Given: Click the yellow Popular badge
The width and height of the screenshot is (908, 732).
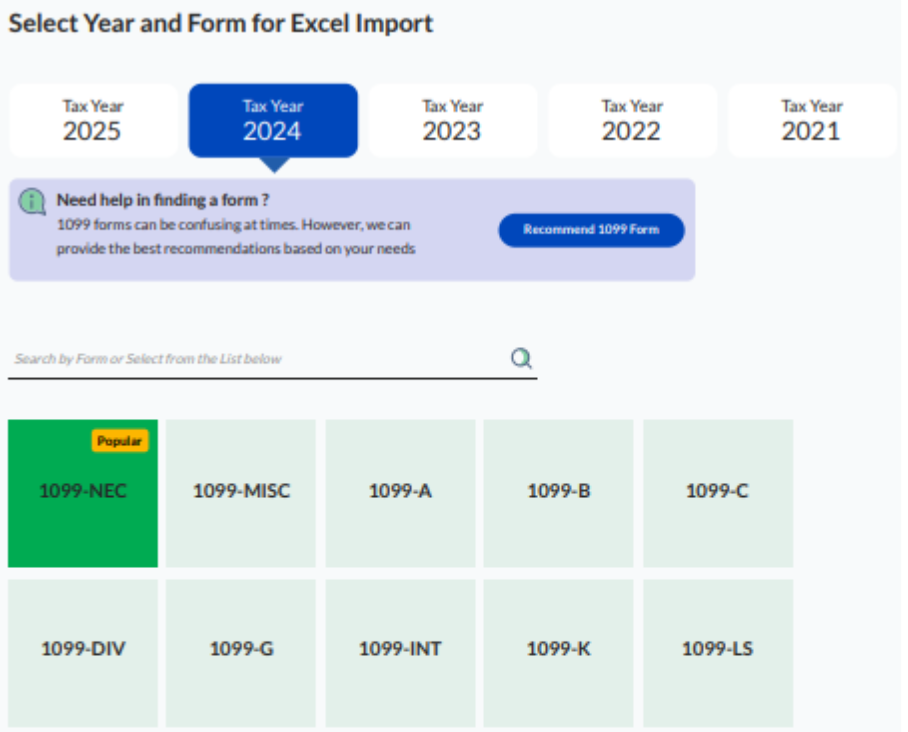Looking at the screenshot, I should coord(120,441).
